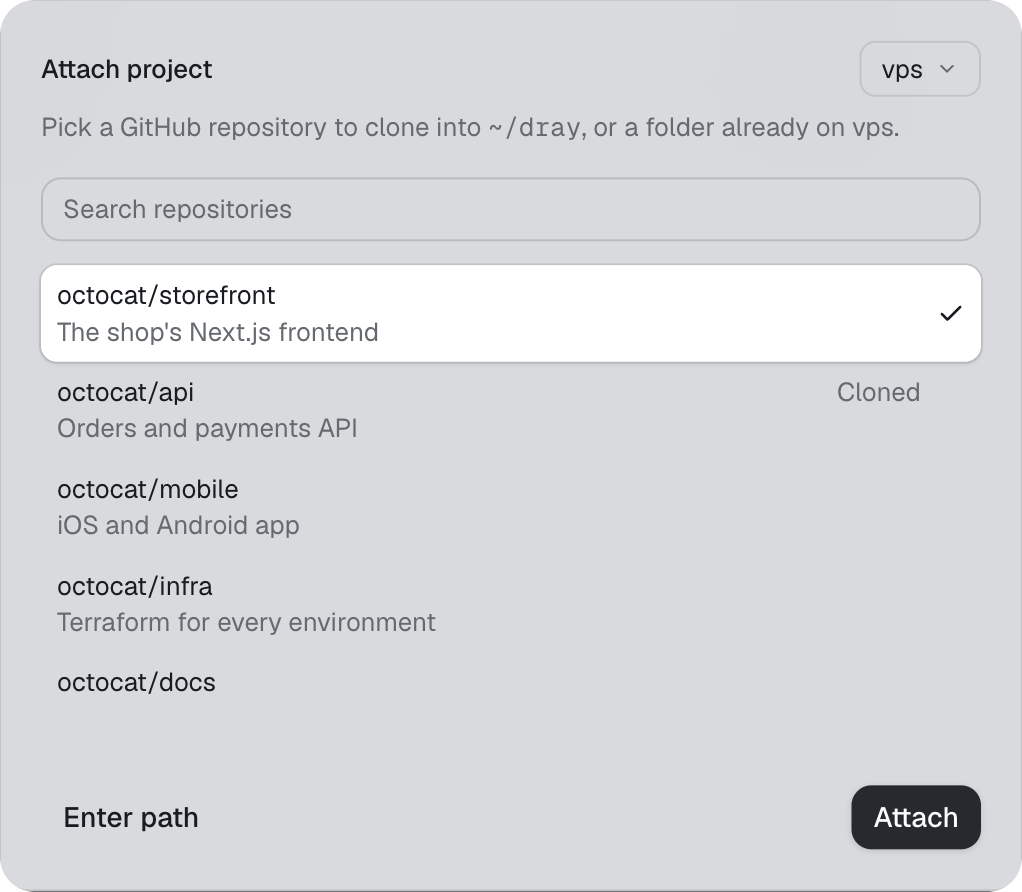Click 'The shop's Next.js frontend' description
The image size is (1022, 892).
(218, 332)
